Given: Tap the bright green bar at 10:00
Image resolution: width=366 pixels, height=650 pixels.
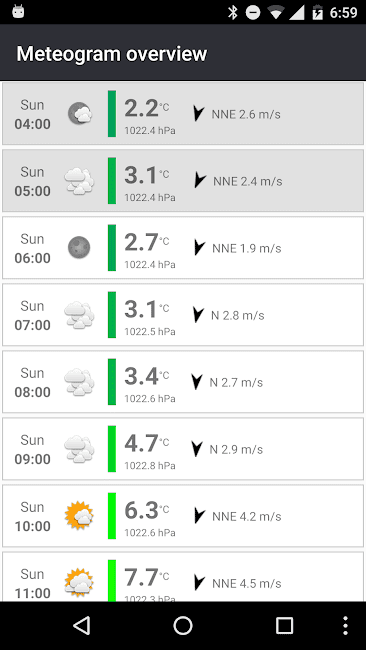Looking at the screenshot, I should coord(112,516).
